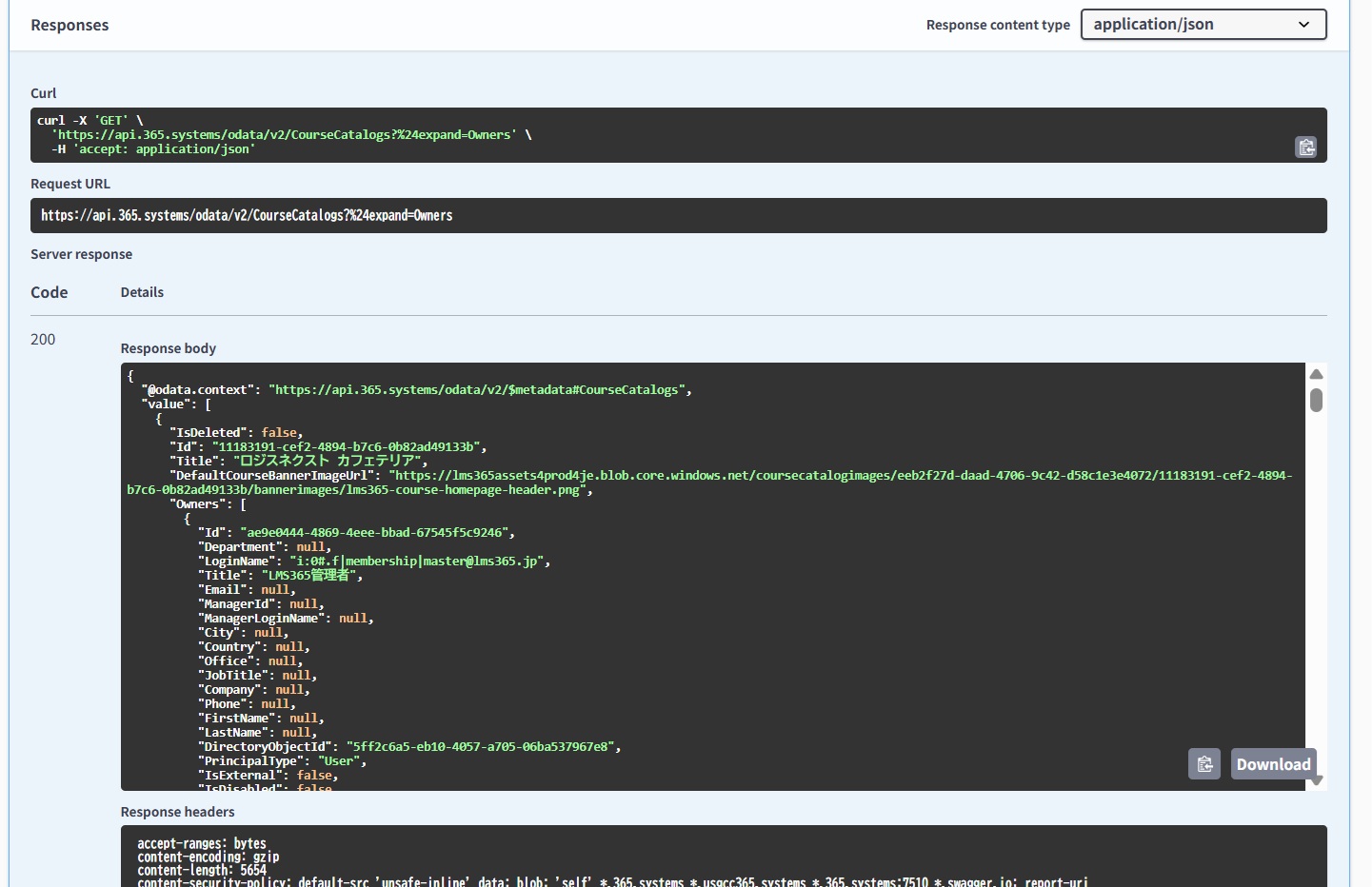Download the response body
Image resolution: width=1372 pixels, height=887 pixels.
[x=1273, y=764]
